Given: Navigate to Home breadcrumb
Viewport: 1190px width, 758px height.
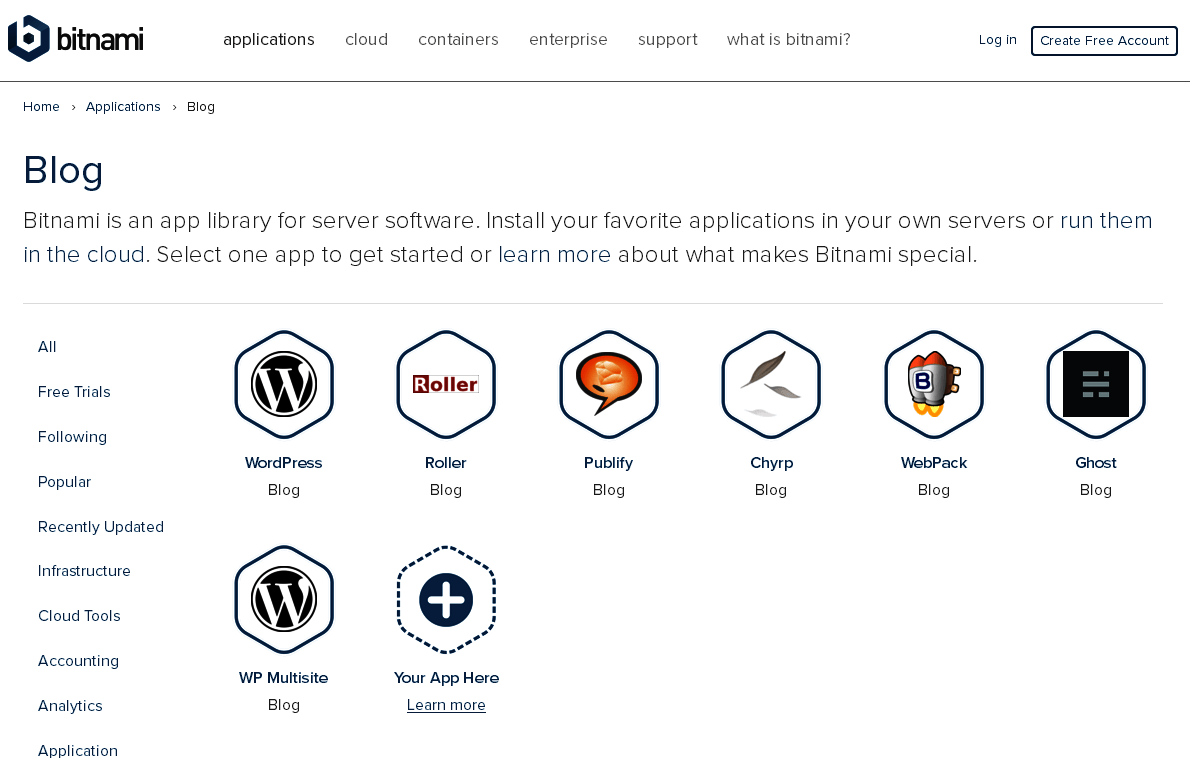Looking at the screenshot, I should click(x=41, y=107).
